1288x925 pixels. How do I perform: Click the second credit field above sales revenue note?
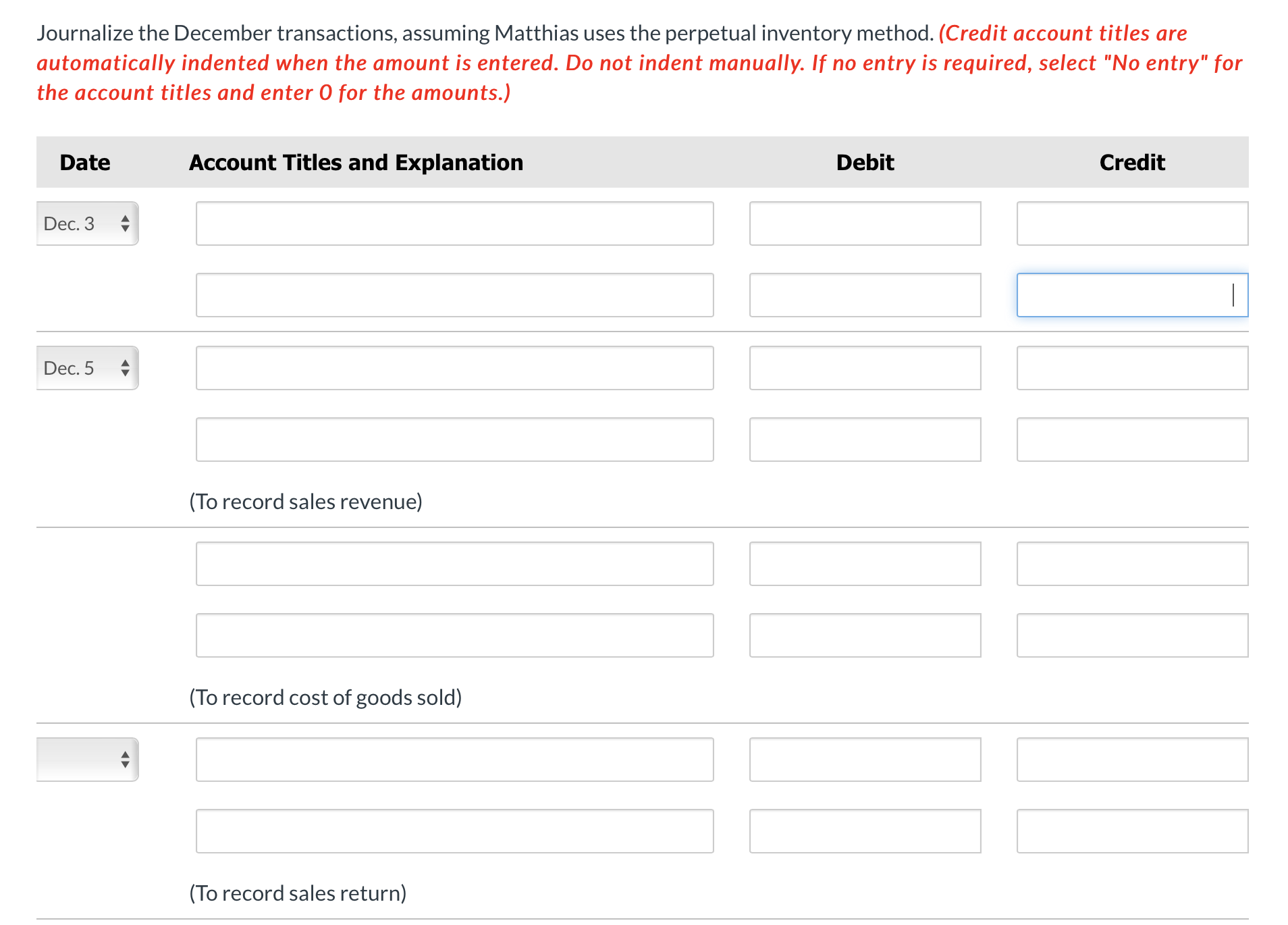(1132, 440)
